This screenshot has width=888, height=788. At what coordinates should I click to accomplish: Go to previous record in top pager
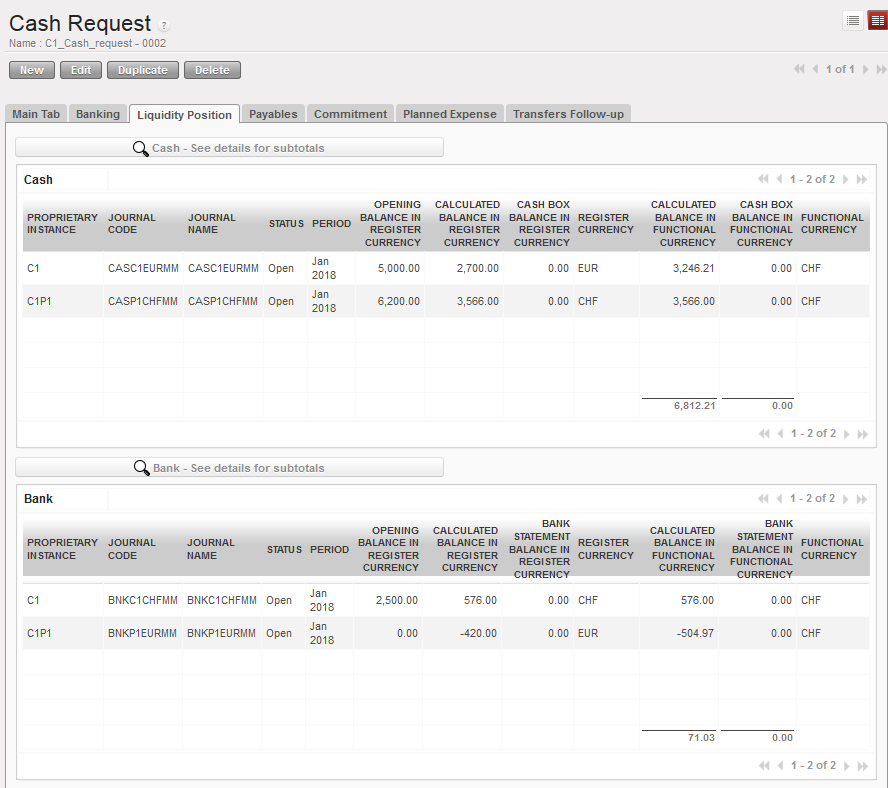pos(815,70)
